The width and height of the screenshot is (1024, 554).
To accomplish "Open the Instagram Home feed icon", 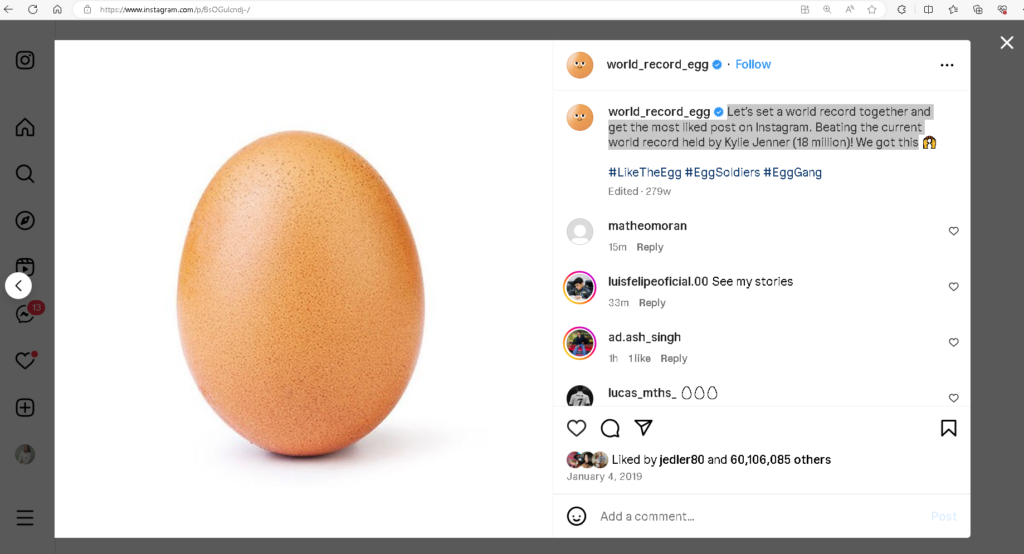I will click(x=25, y=128).
